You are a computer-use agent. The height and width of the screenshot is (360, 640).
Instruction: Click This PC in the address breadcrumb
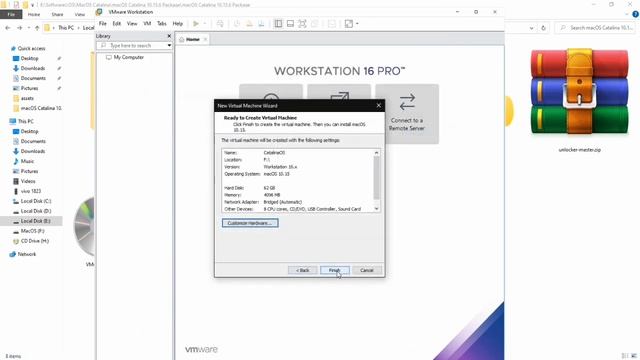[66, 28]
